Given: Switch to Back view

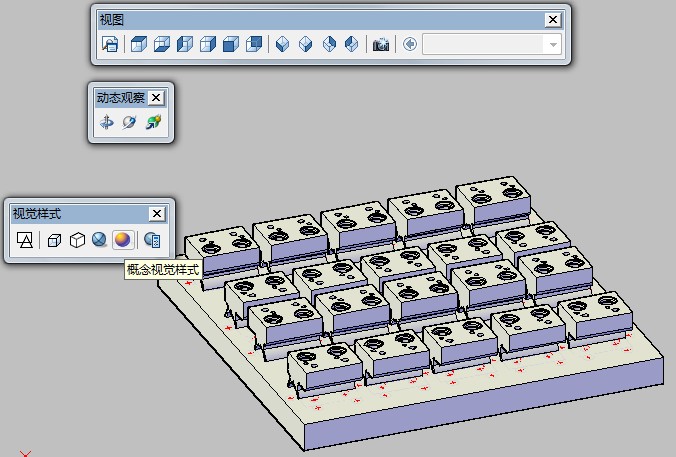Looking at the screenshot, I should coord(254,44).
